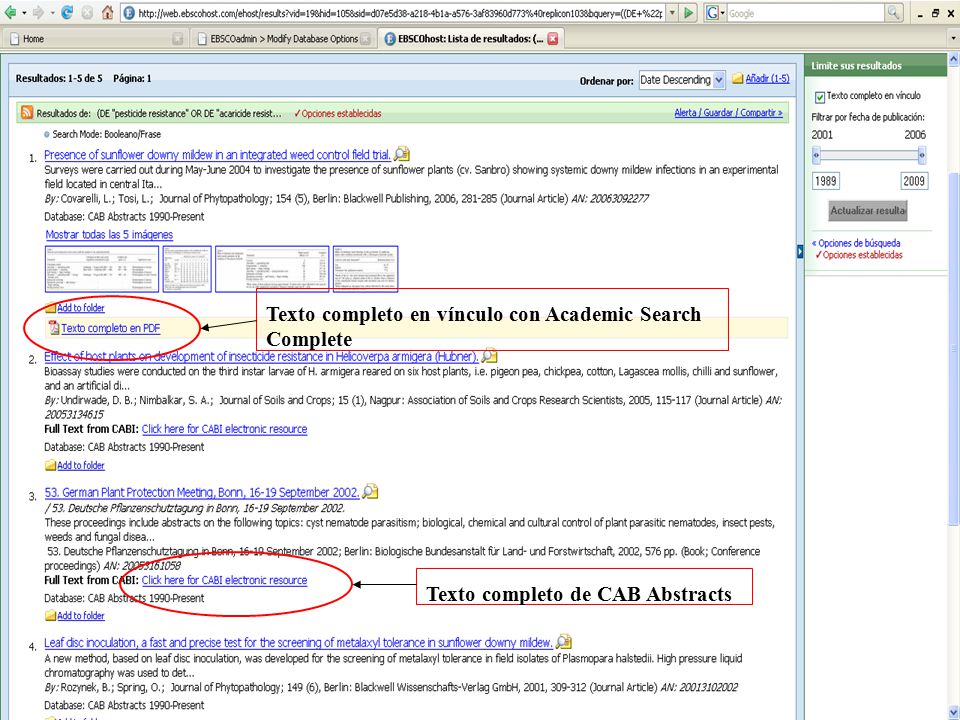Image resolution: width=960 pixels, height=720 pixels.
Task: Click preview icon for the Leaf disc inoculation result
Action: pos(563,642)
